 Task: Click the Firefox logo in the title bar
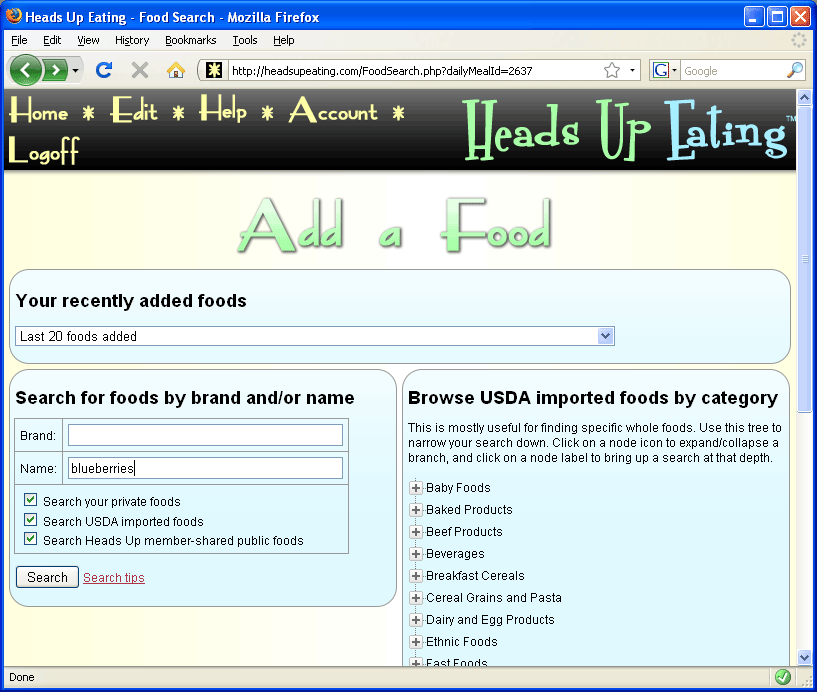(x=14, y=16)
